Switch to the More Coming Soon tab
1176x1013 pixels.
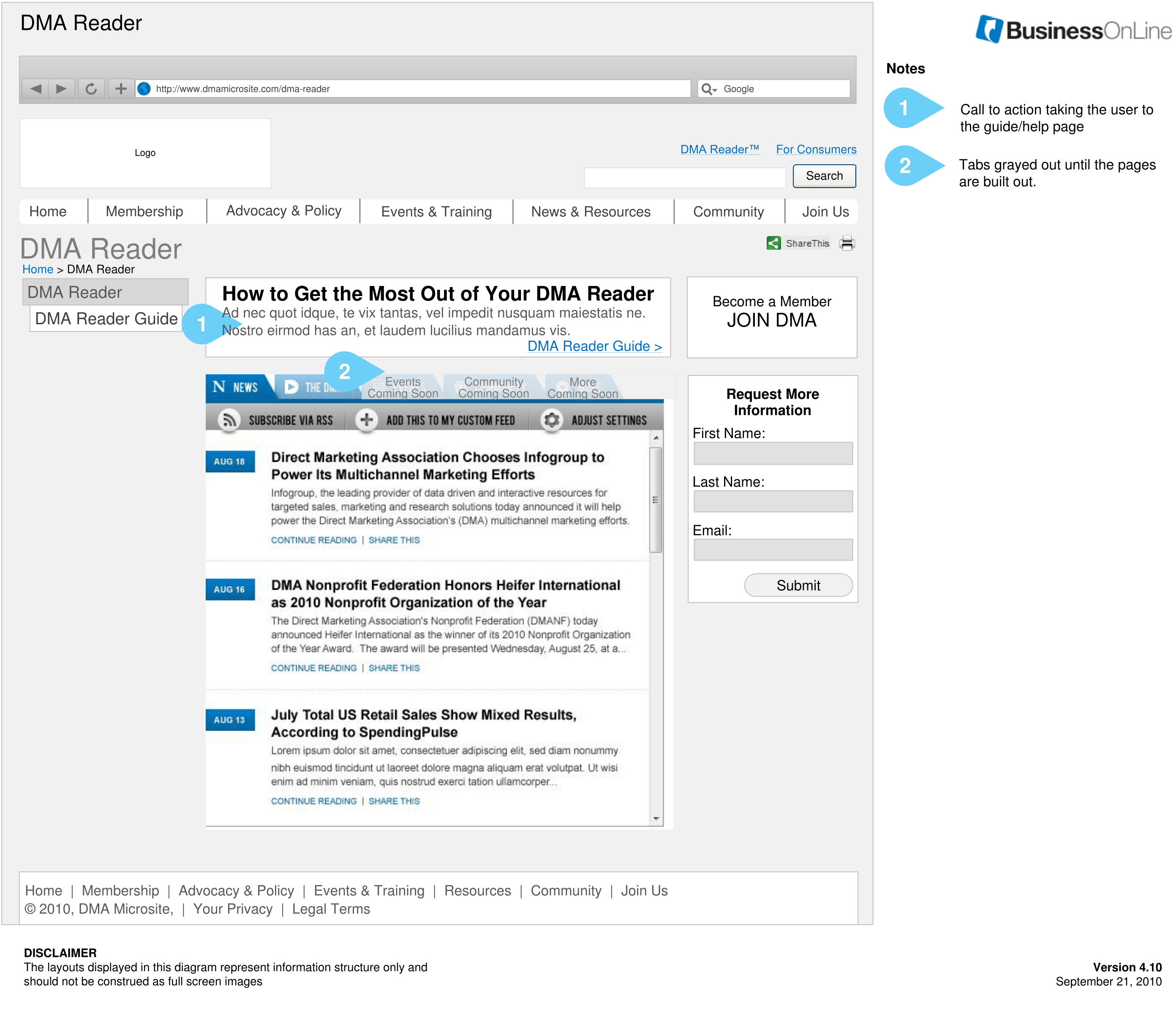point(583,388)
